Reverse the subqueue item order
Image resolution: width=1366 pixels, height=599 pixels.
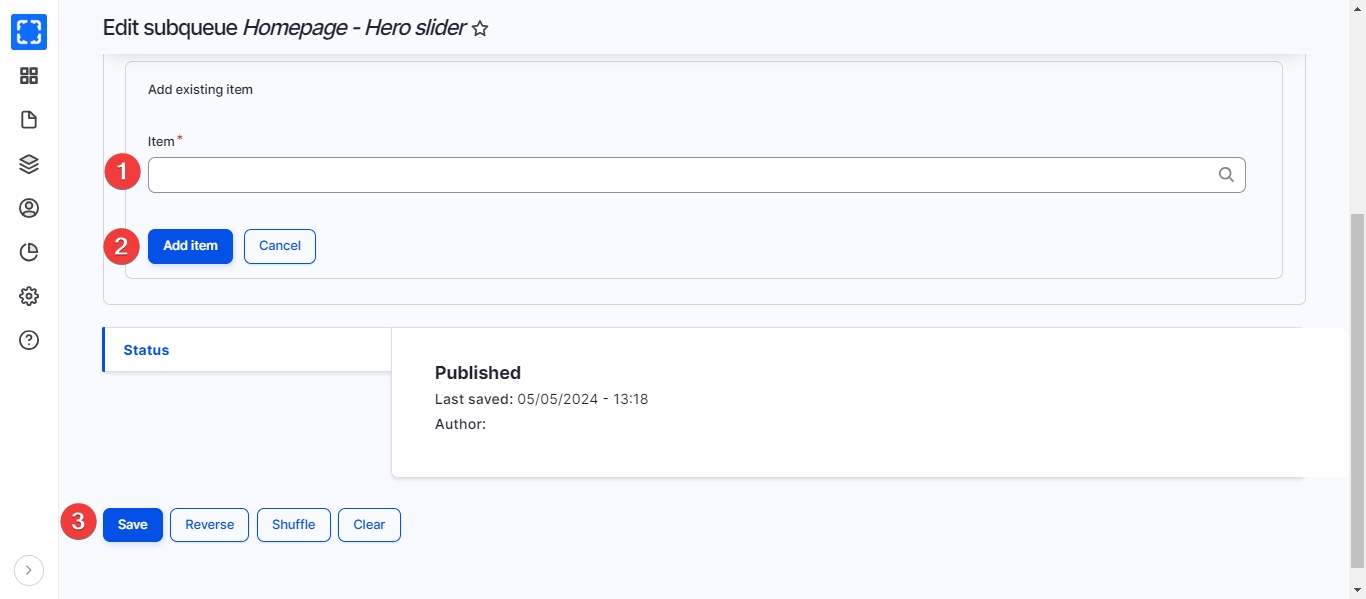209,525
